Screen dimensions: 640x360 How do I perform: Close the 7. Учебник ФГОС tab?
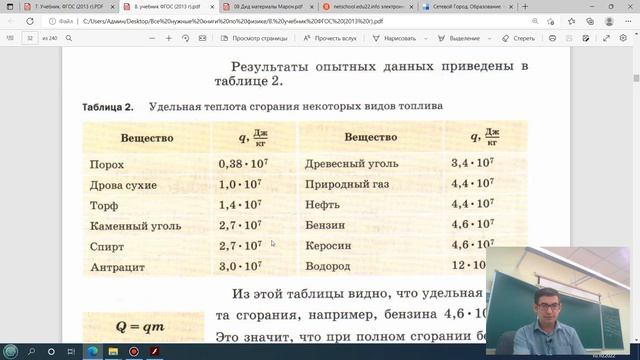pyautogui.click(x=113, y=7)
